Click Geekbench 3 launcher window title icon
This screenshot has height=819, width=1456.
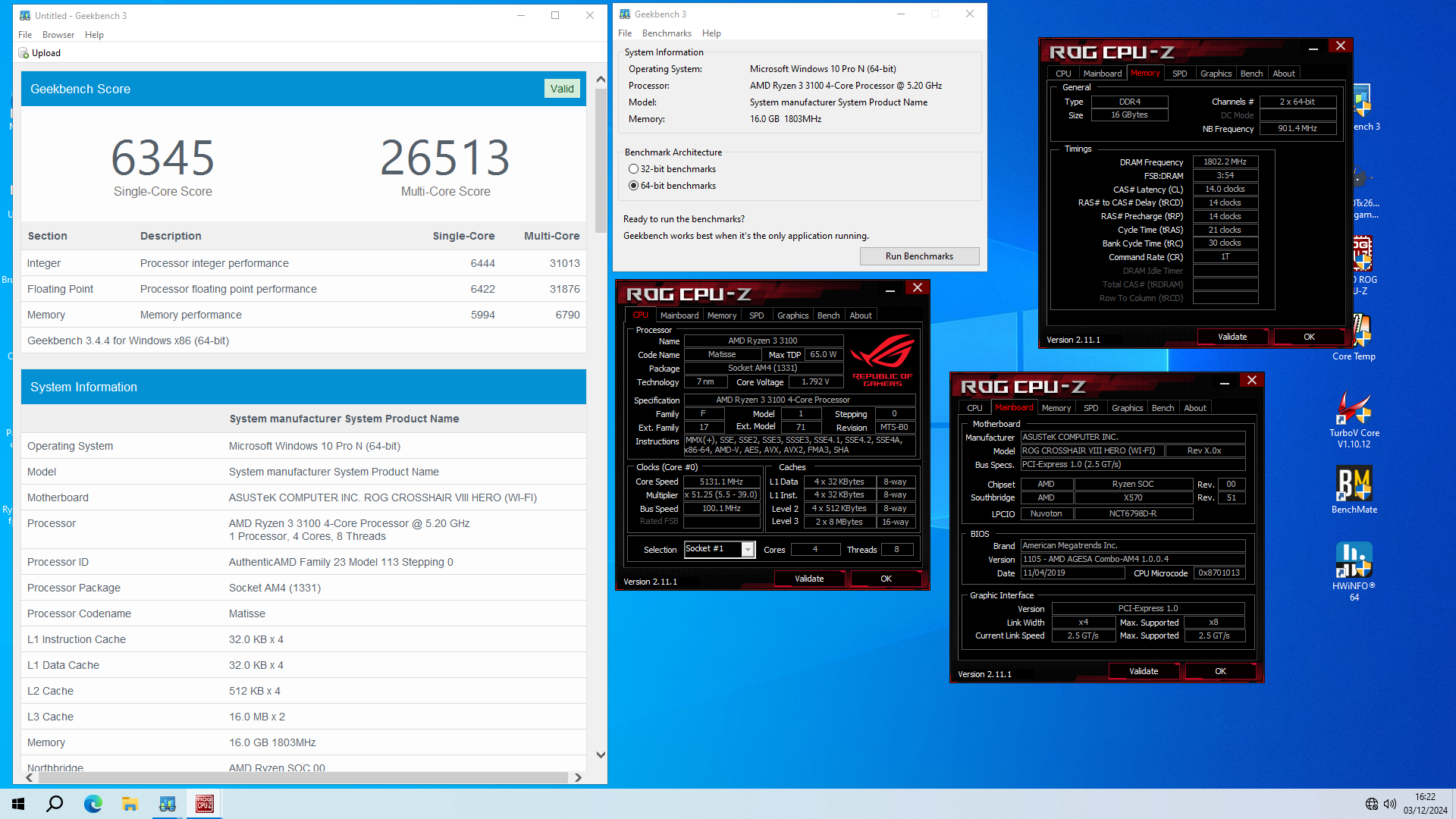click(625, 14)
